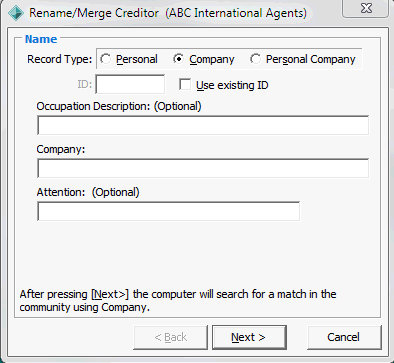
Task: Click the 'Occupation Description: (Optional)' label
Action: [119, 106]
